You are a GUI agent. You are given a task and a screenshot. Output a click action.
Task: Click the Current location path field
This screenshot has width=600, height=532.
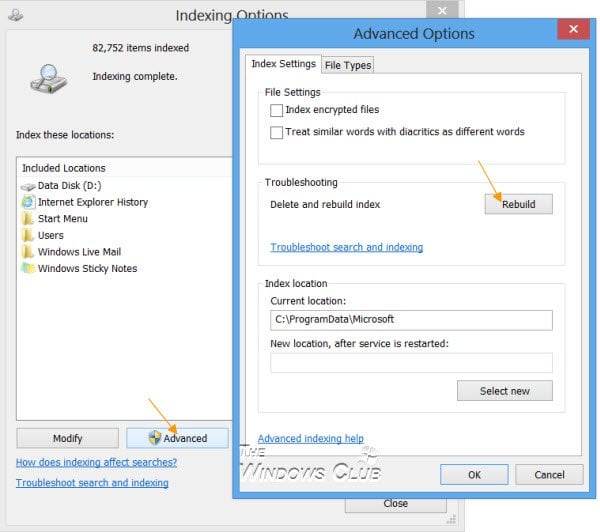pyautogui.click(x=411, y=320)
